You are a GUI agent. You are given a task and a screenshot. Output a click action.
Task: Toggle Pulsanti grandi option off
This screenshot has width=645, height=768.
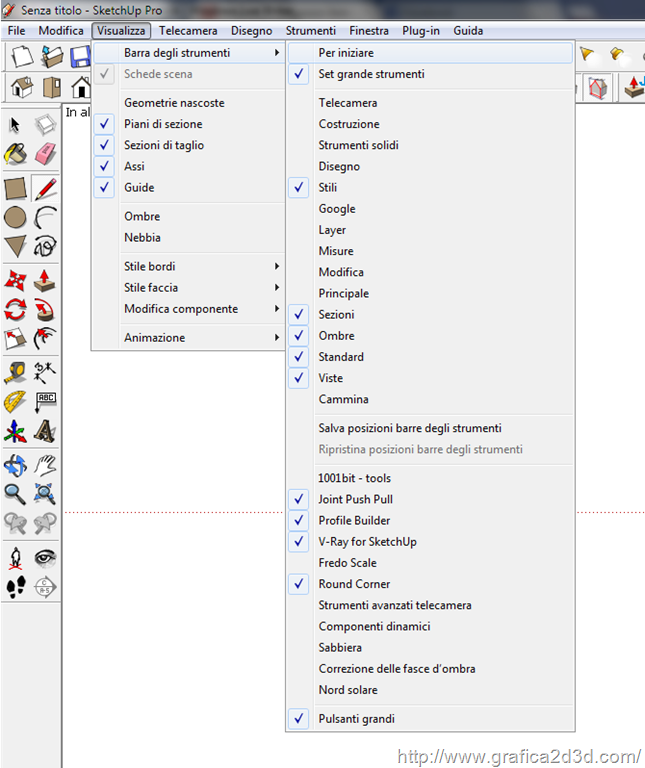(x=299, y=719)
